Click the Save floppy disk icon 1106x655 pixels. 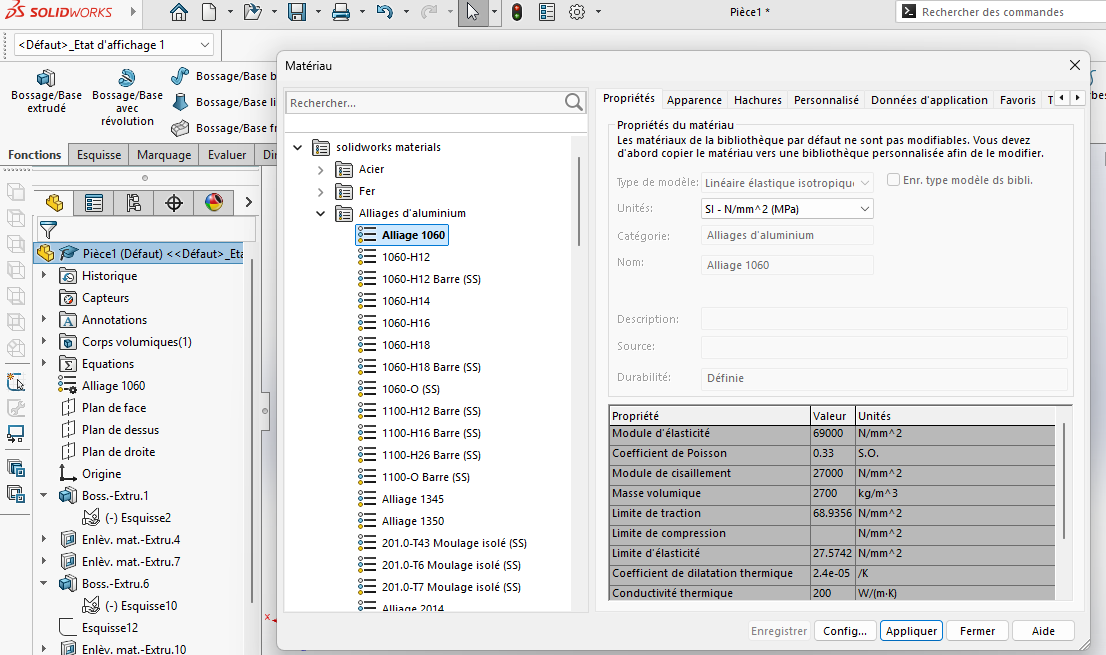[296, 12]
